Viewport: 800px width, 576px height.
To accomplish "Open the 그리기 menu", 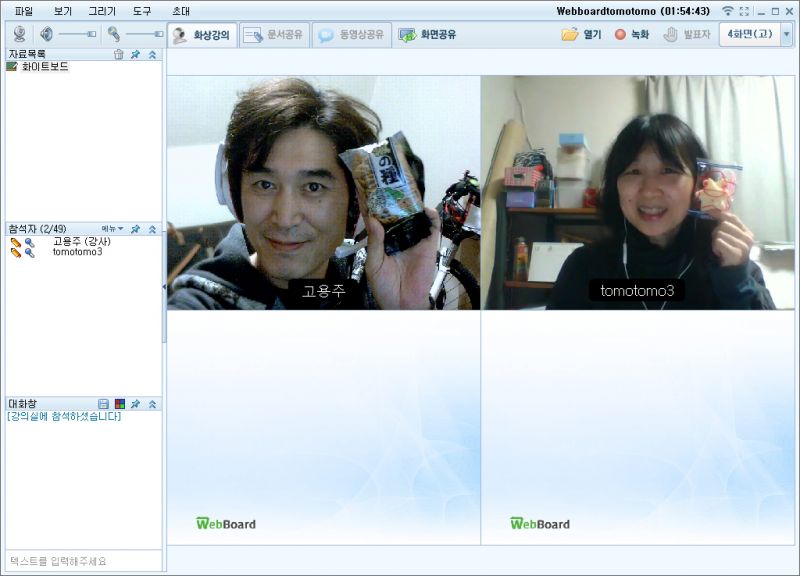I will [x=102, y=11].
